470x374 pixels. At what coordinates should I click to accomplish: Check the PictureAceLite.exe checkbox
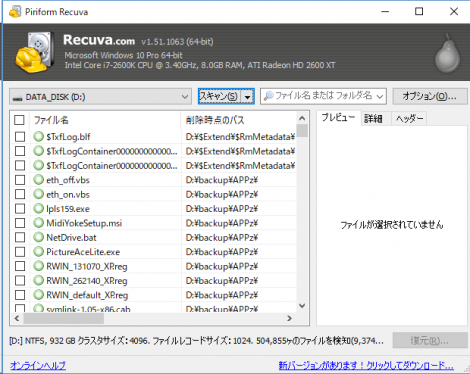coord(20,252)
